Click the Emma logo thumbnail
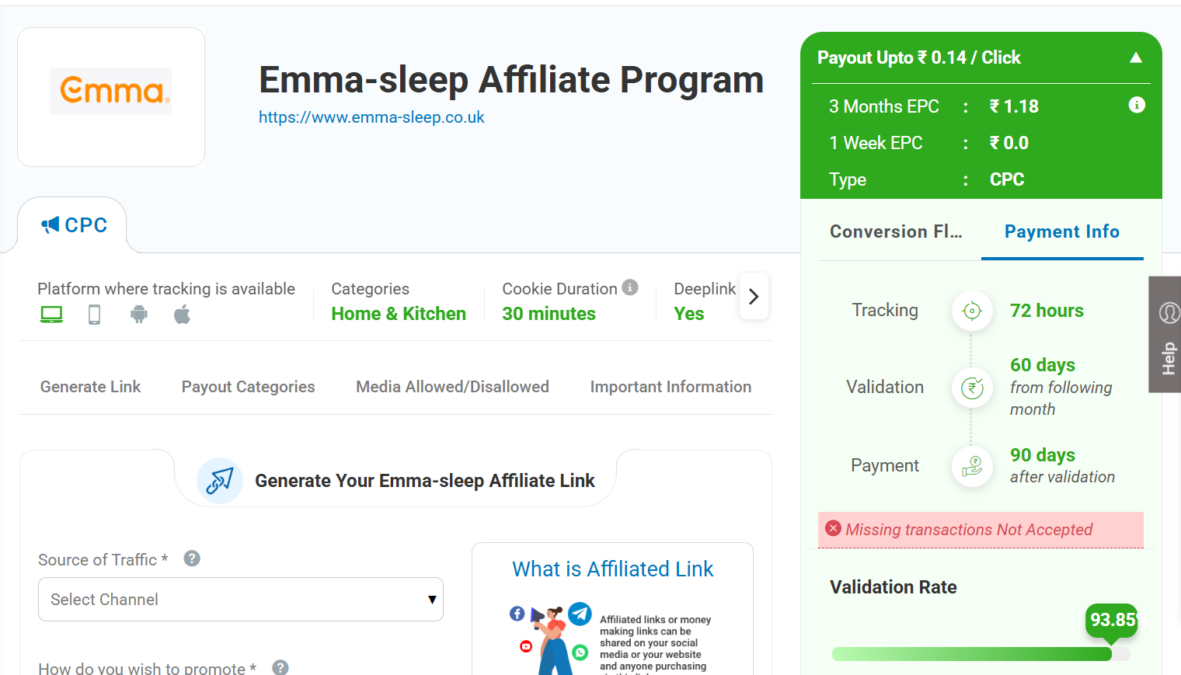Image resolution: width=1181 pixels, height=675 pixels. point(111,91)
